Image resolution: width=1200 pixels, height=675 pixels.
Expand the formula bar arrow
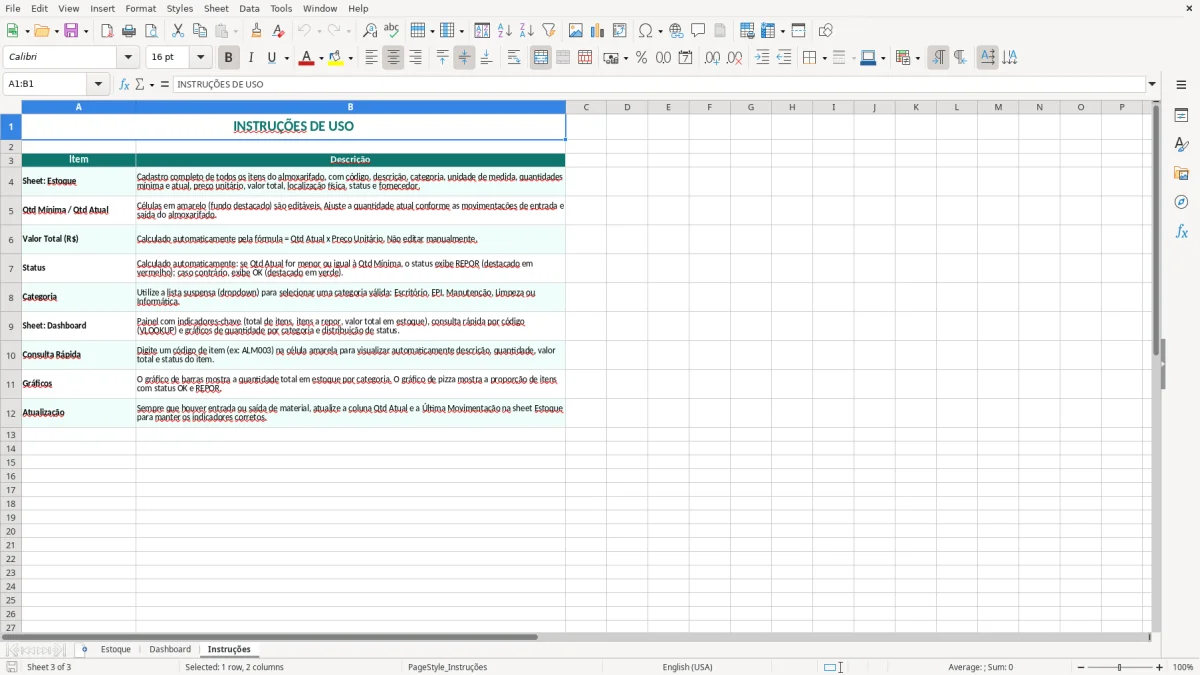click(x=1152, y=85)
